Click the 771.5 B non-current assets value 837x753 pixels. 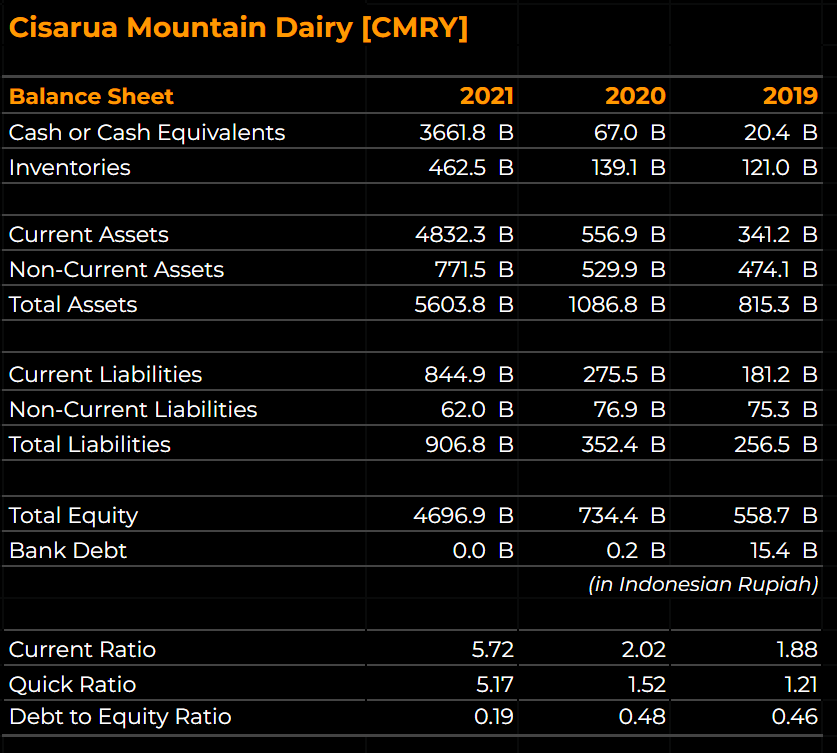click(x=474, y=270)
